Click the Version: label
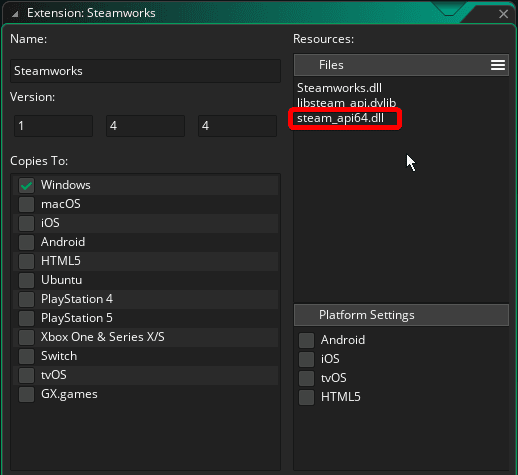518x475 pixels. pyautogui.click(x=32, y=97)
